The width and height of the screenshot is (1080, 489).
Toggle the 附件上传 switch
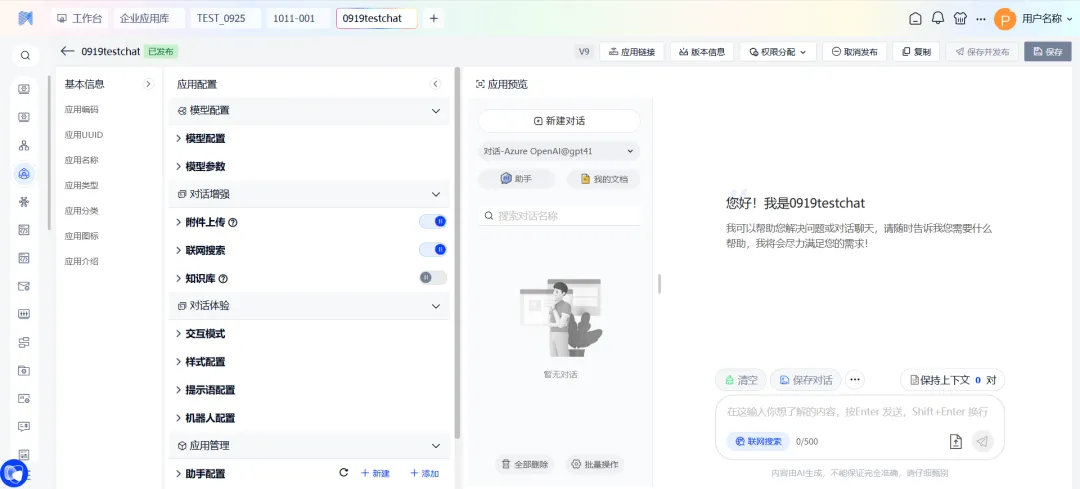point(433,222)
